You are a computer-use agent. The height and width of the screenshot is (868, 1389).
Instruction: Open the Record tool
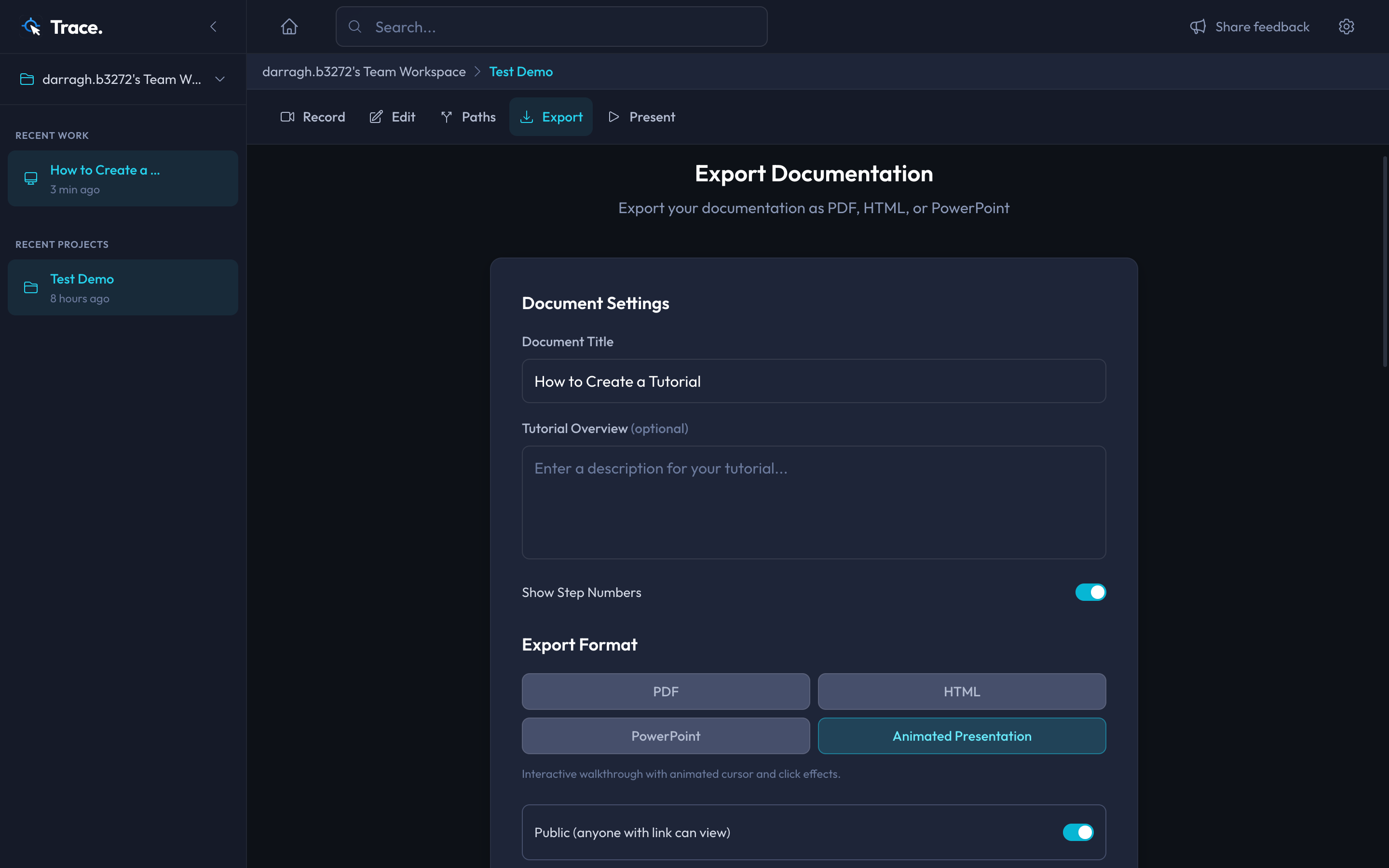click(313, 117)
